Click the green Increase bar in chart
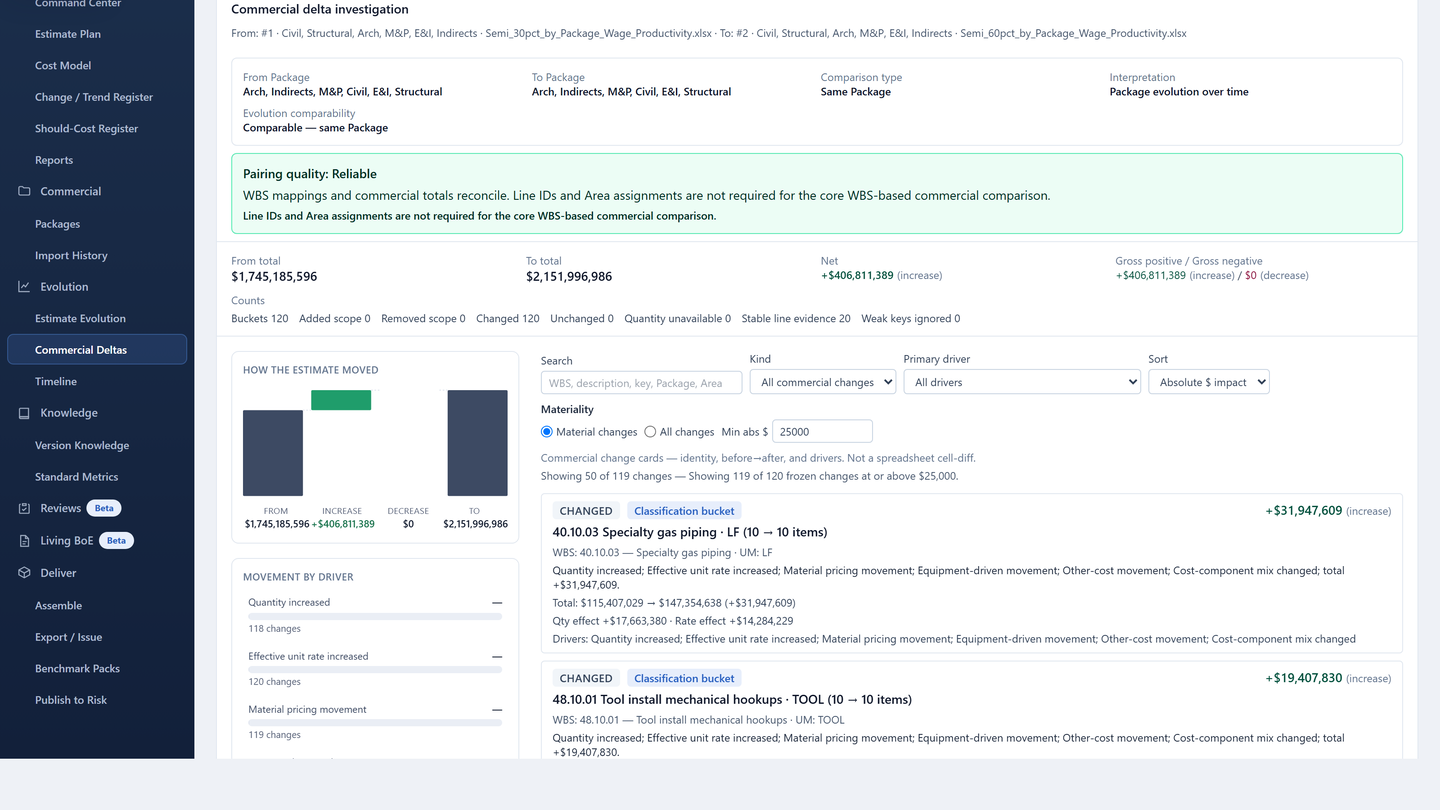 pyautogui.click(x=341, y=400)
